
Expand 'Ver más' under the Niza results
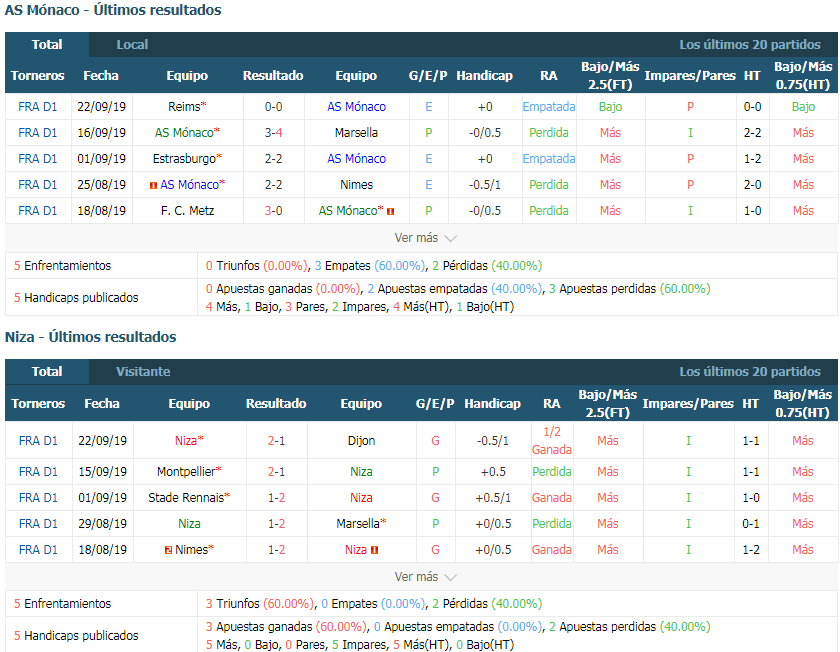click(425, 577)
